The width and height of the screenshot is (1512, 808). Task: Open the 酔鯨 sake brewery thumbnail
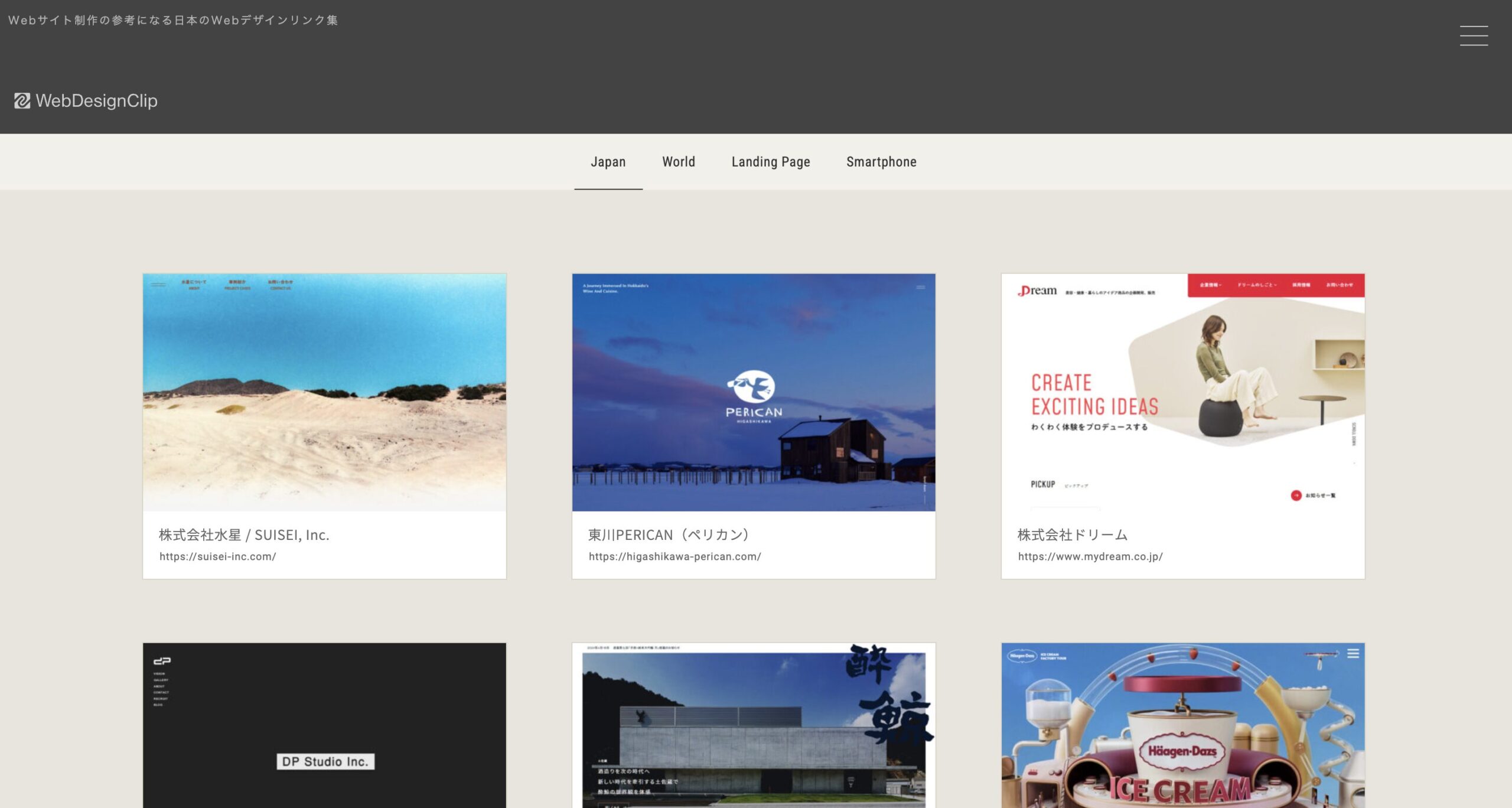[753, 725]
